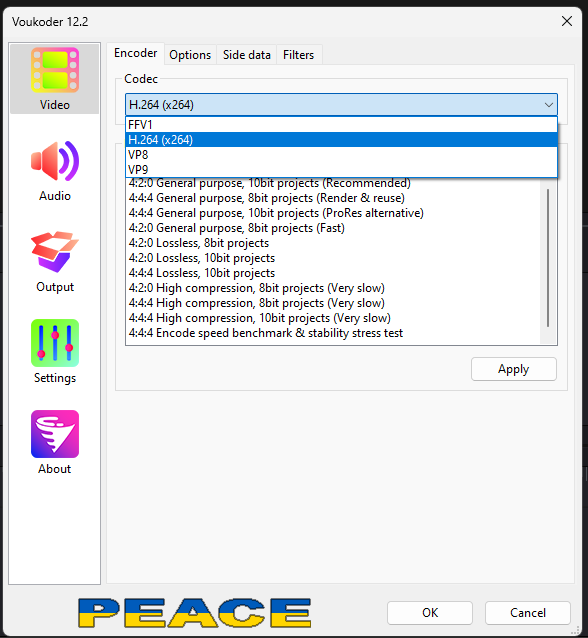This screenshot has width=588, height=638.
Task: Click the Apply preset button
Action: (x=514, y=369)
